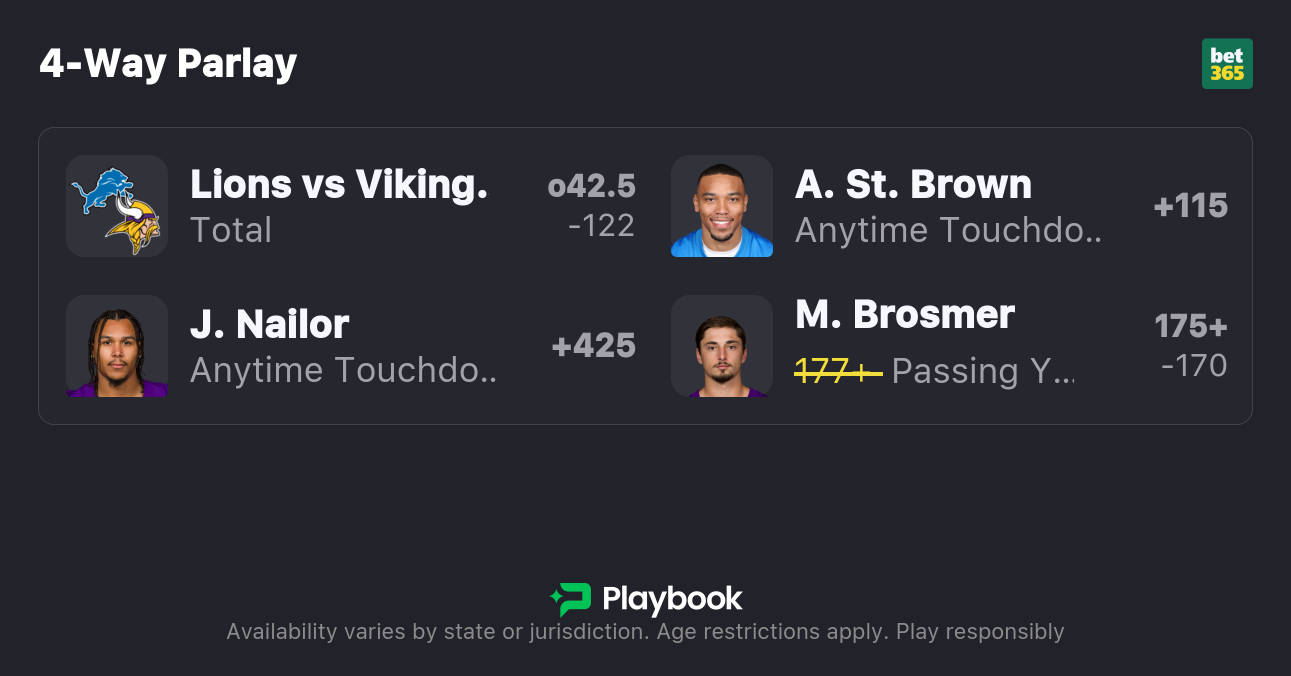This screenshot has height=676, width=1291.
Task: Click the -170 odds for Brosmer
Action: click(1194, 366)
